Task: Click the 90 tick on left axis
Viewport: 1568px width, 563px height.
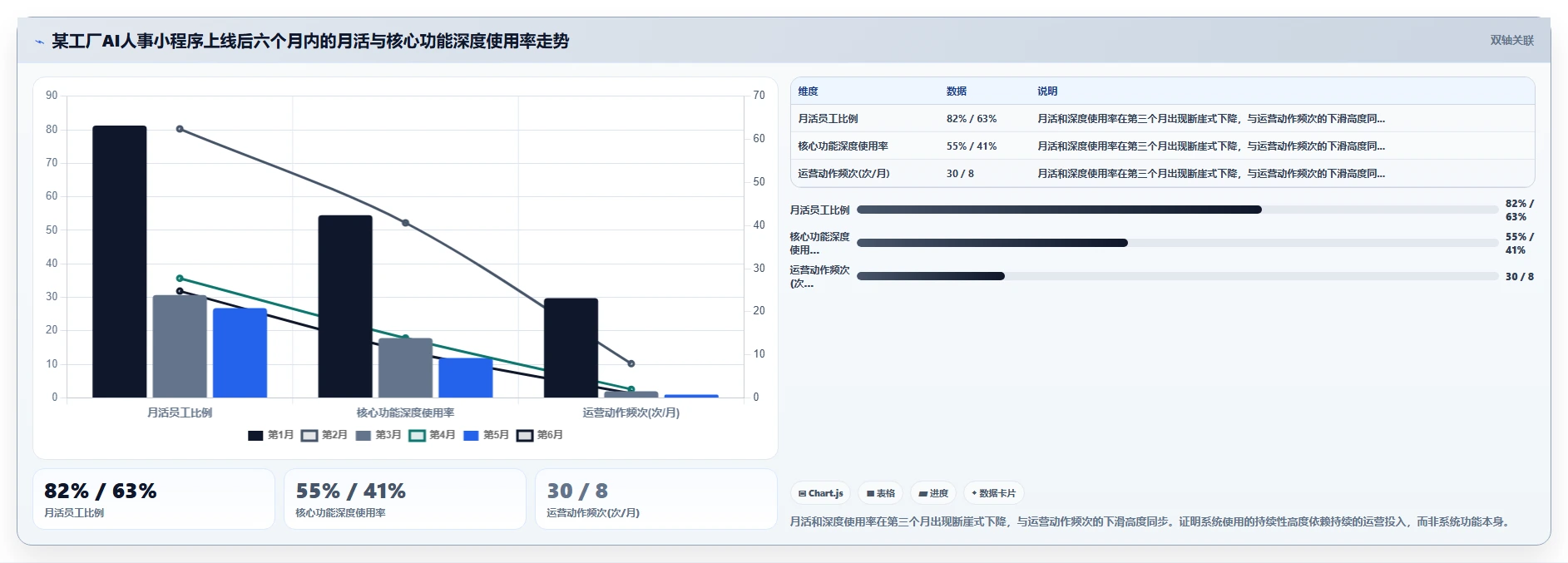Action: pyautogui.click(x=52, y=96)
